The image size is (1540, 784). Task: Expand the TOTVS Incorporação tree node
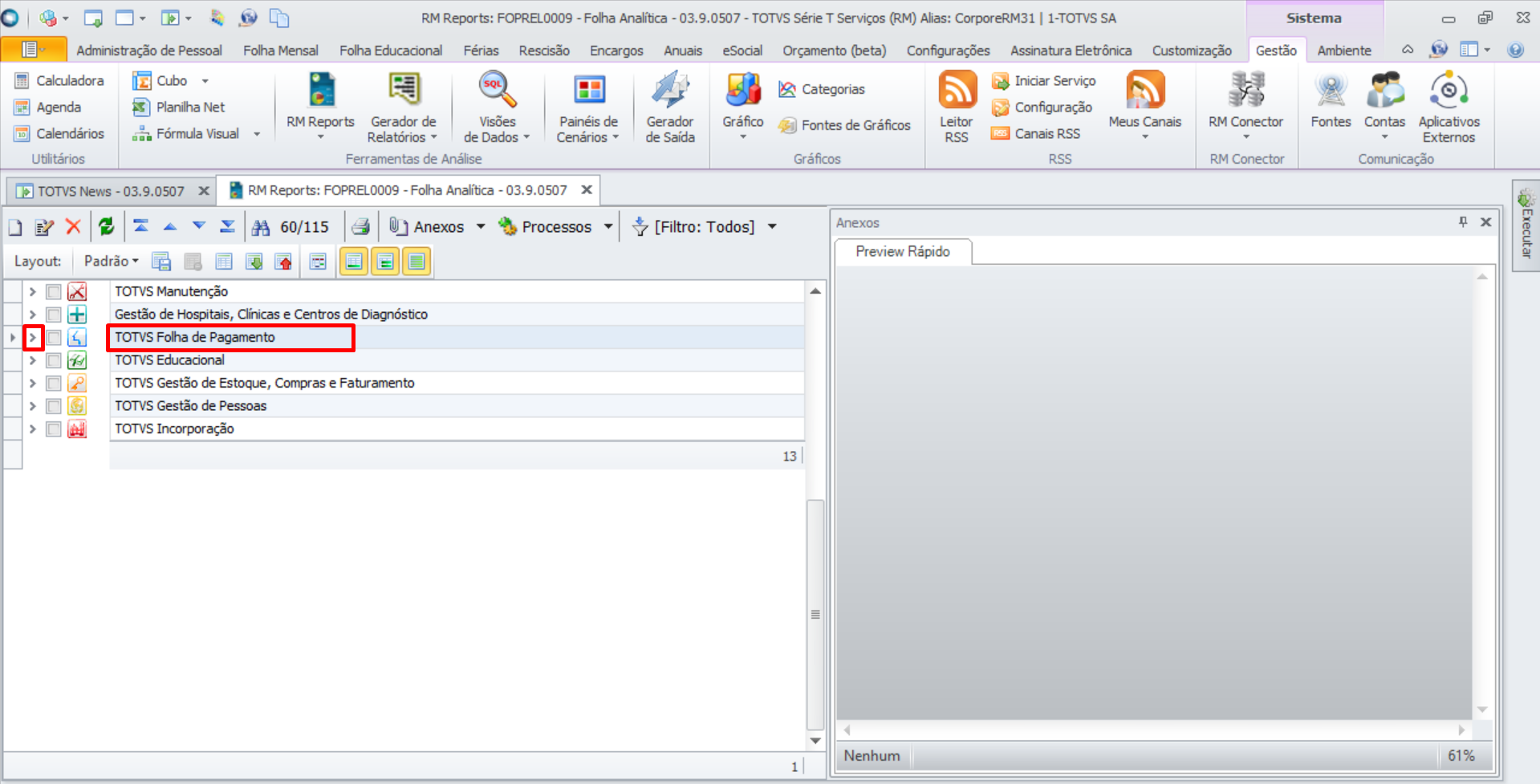coord(33,429)
